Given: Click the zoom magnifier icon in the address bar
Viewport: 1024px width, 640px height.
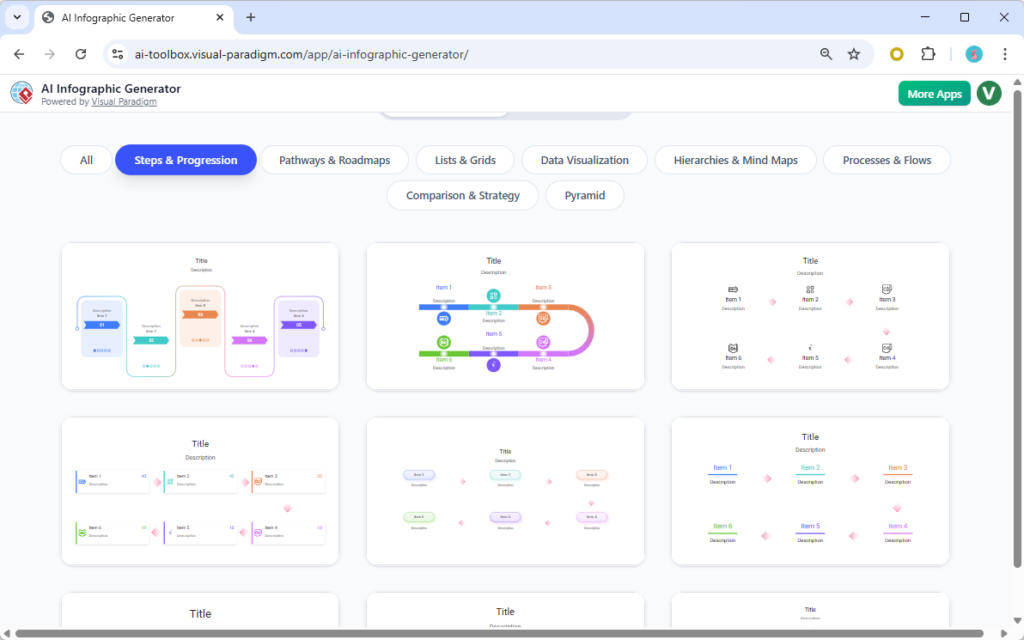Looking at the screenshot, I should pos(825,54).
